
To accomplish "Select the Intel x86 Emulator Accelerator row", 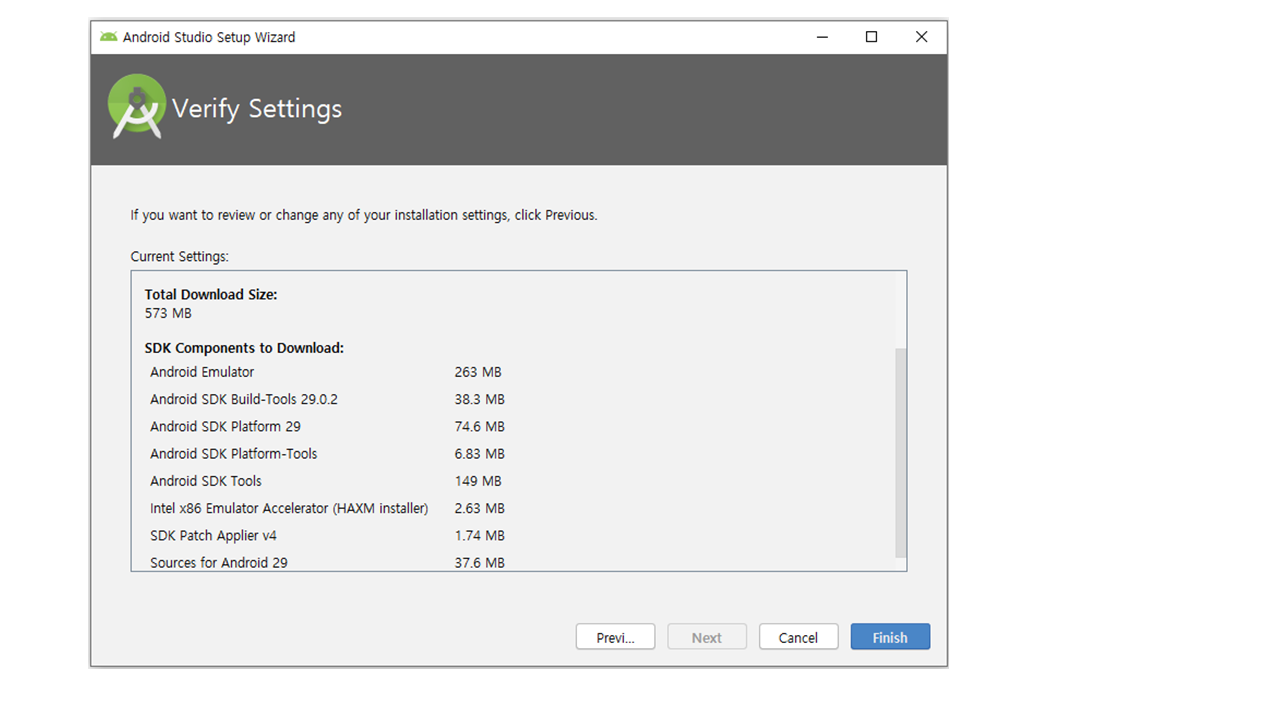I will pos(289,508).
